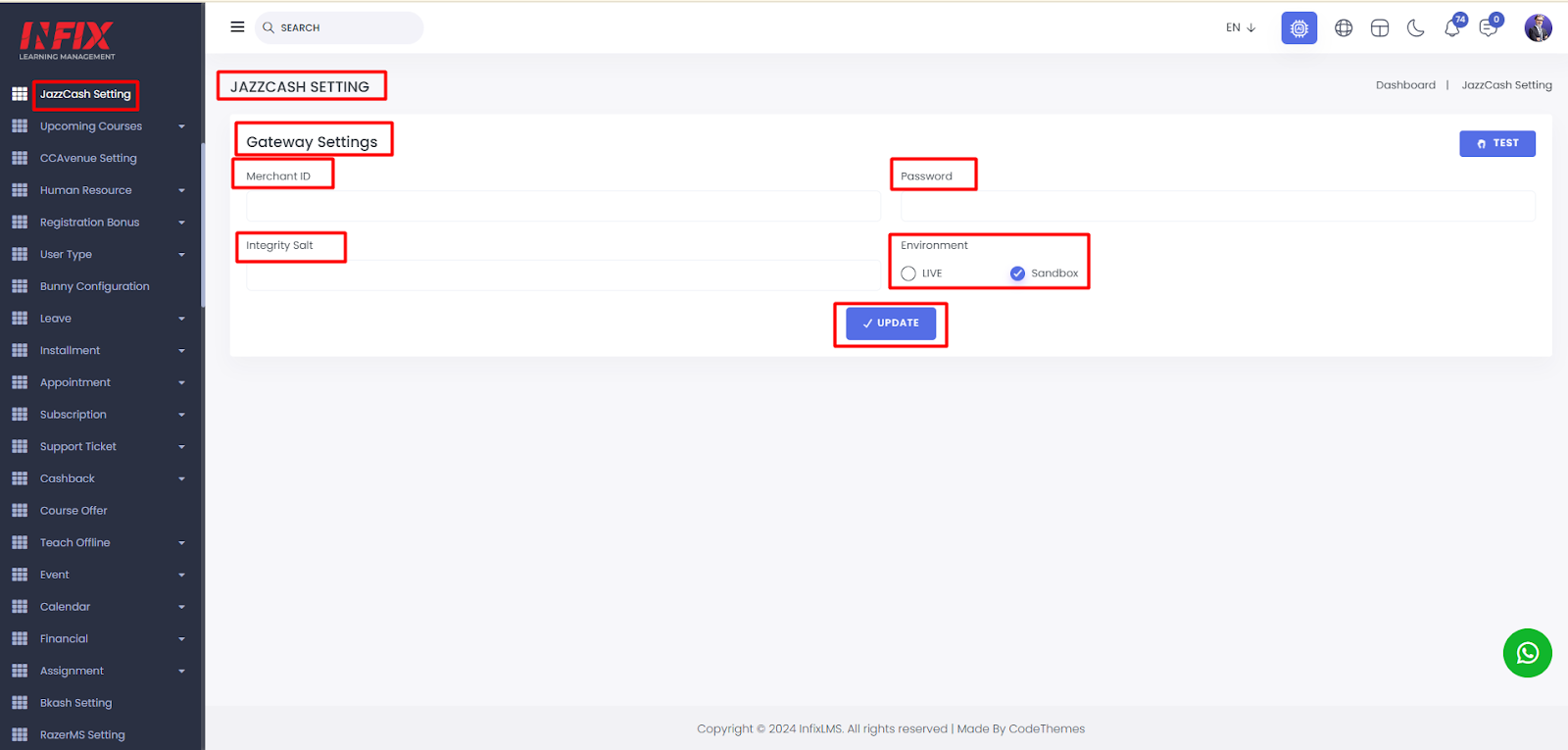Expand Support Ticket submenu arrow

point(181,447)
